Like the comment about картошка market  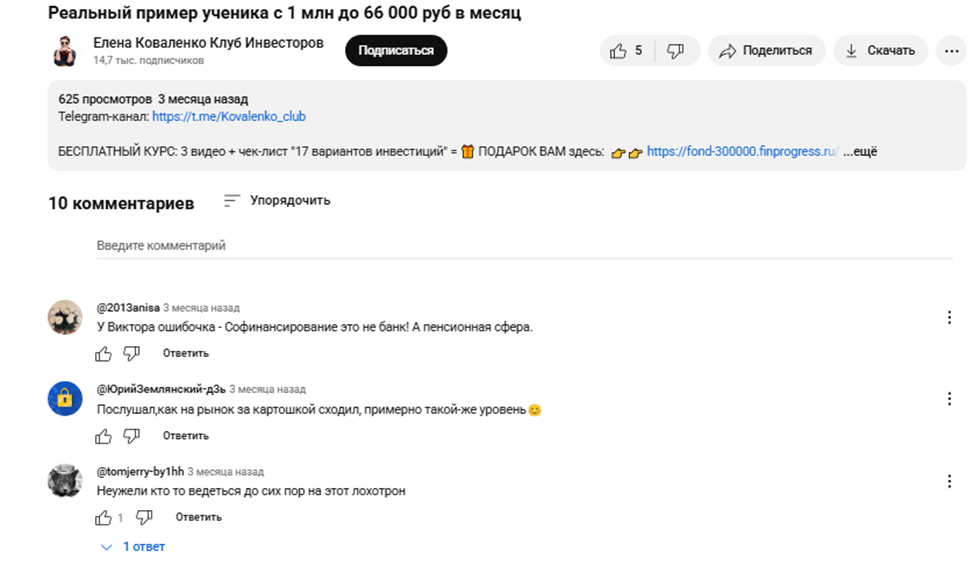click(103, 436)
